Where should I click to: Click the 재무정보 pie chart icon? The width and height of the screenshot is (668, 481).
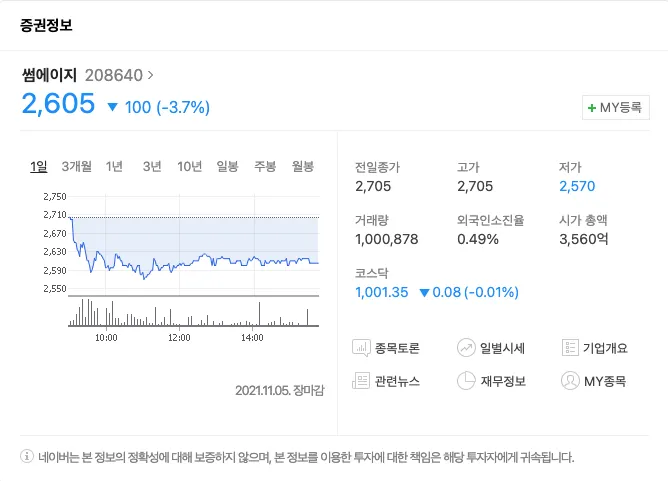[466, 381]
